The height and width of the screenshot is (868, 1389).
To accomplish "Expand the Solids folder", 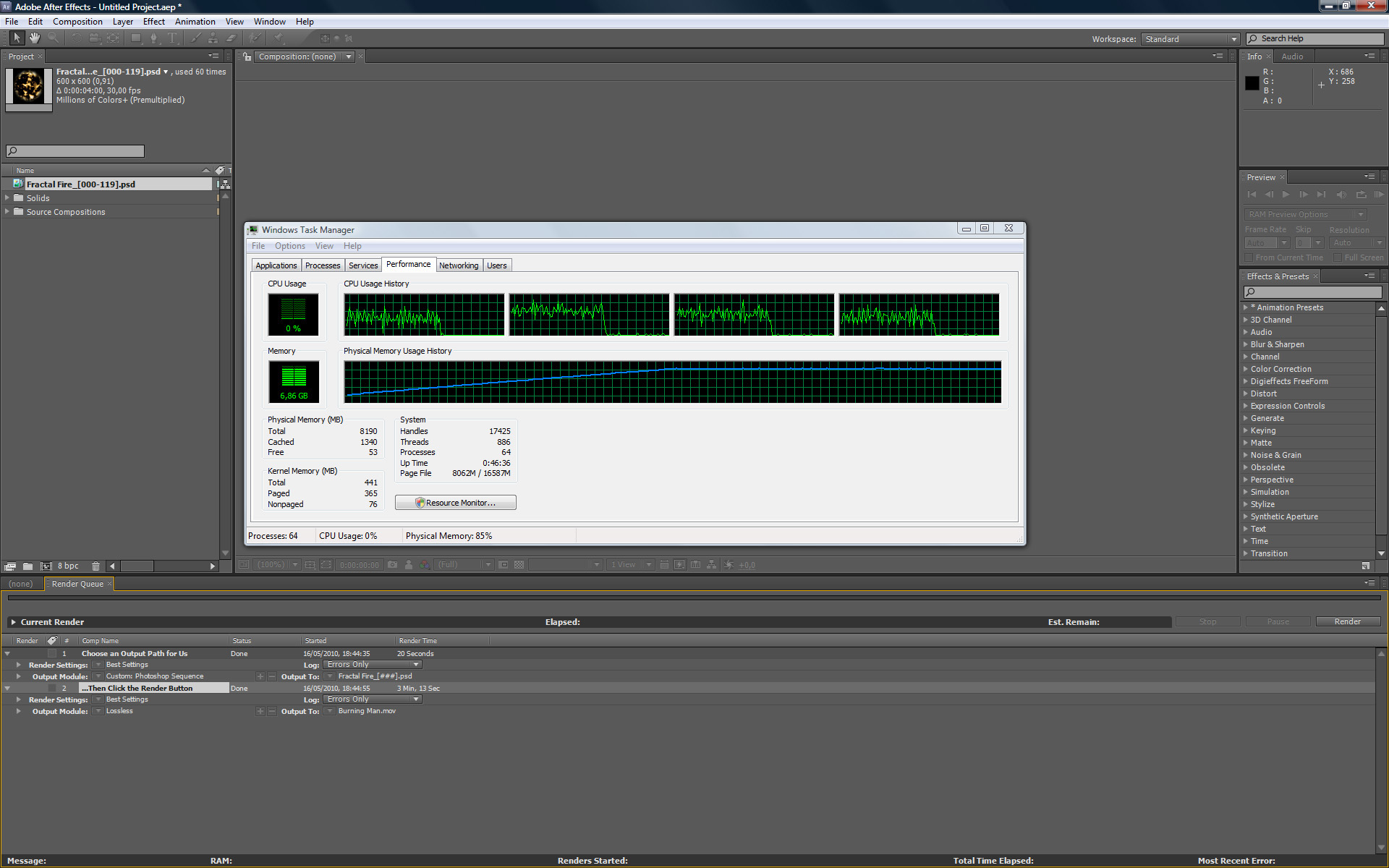I will click(8, 197).
